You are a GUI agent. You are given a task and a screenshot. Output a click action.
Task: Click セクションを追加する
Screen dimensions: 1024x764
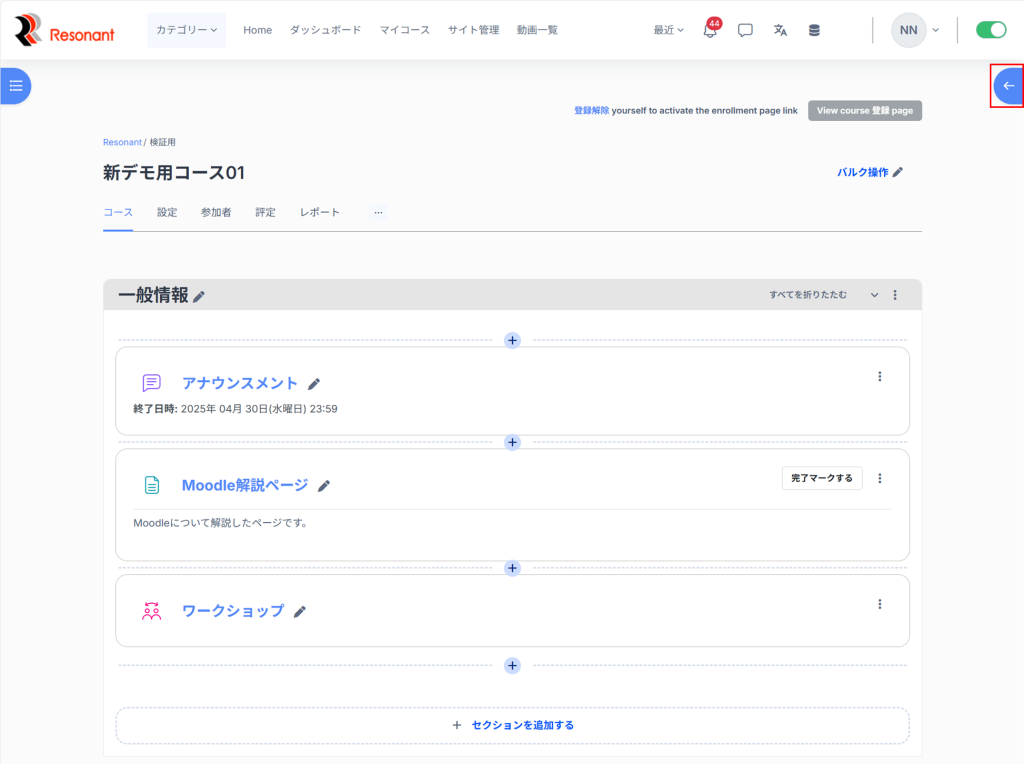click(x=513, y=725)
